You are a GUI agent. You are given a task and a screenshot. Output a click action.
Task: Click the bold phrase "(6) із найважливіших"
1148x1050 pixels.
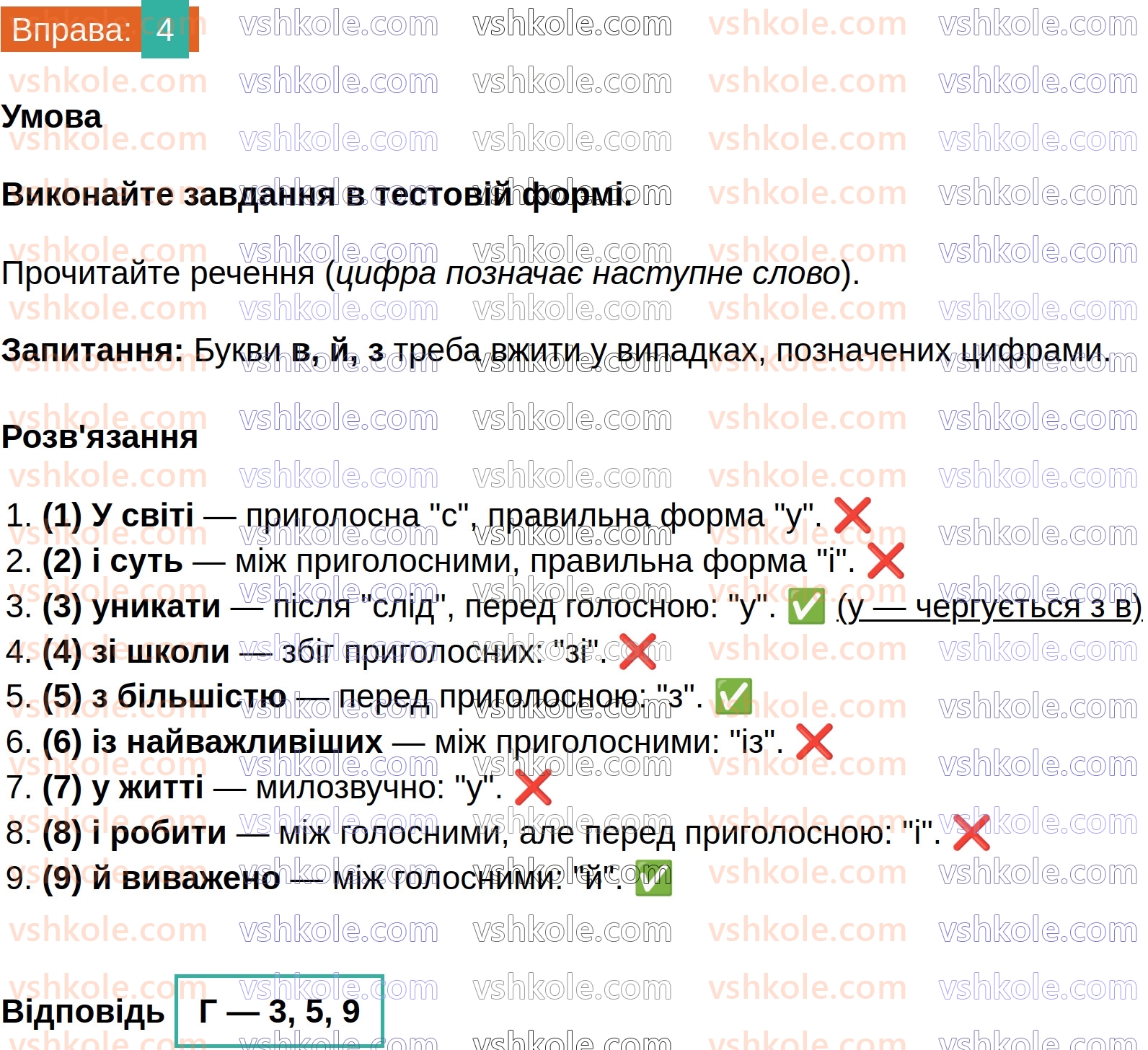212,742
